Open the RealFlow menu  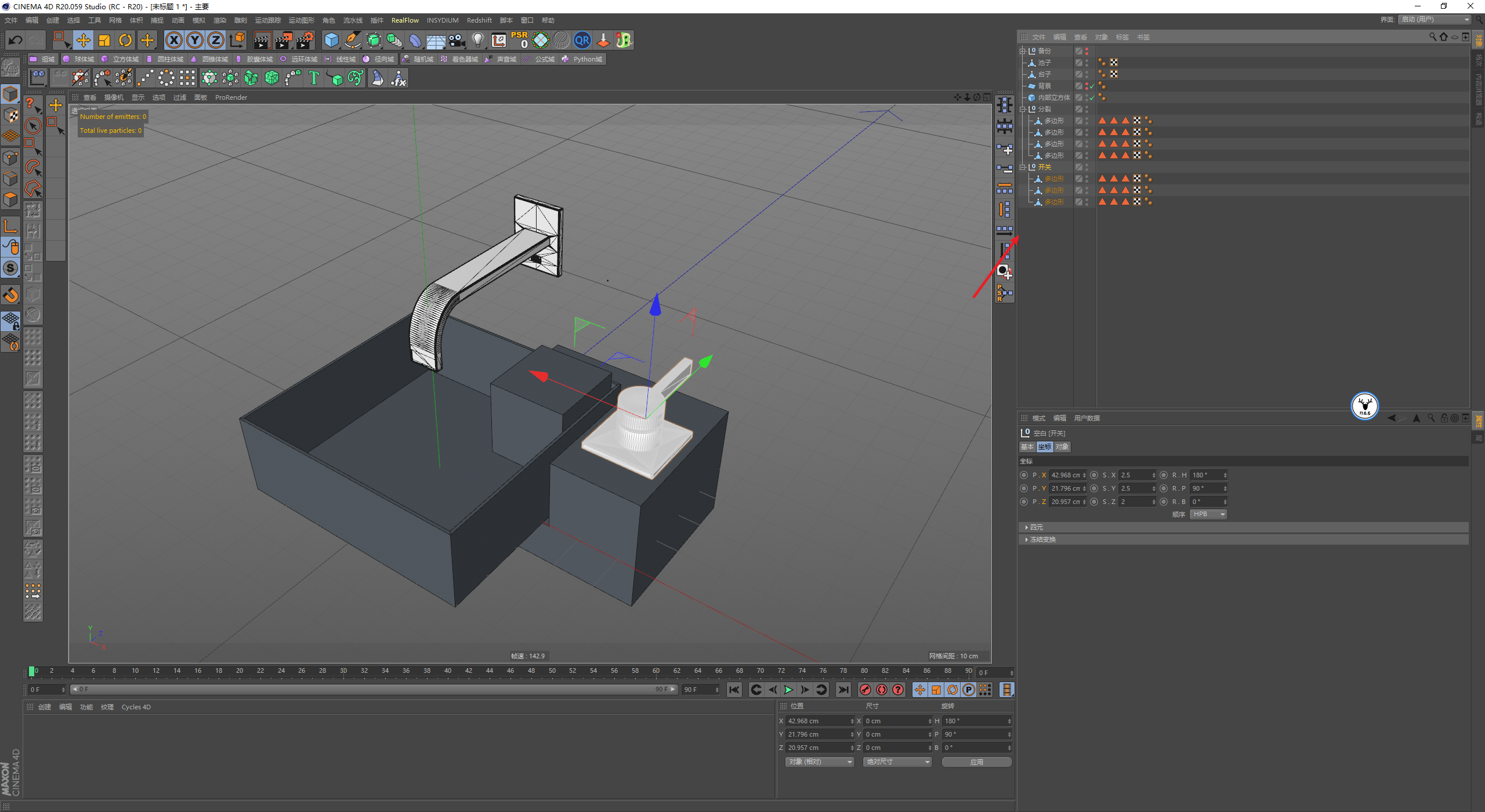[x=405, y=20]
